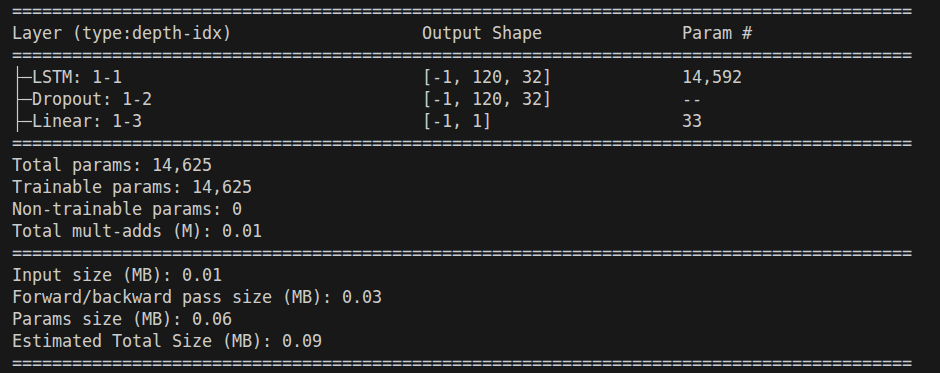Click the Total params: 14,625 line
The image size is (940, 373).
(112, 166)
